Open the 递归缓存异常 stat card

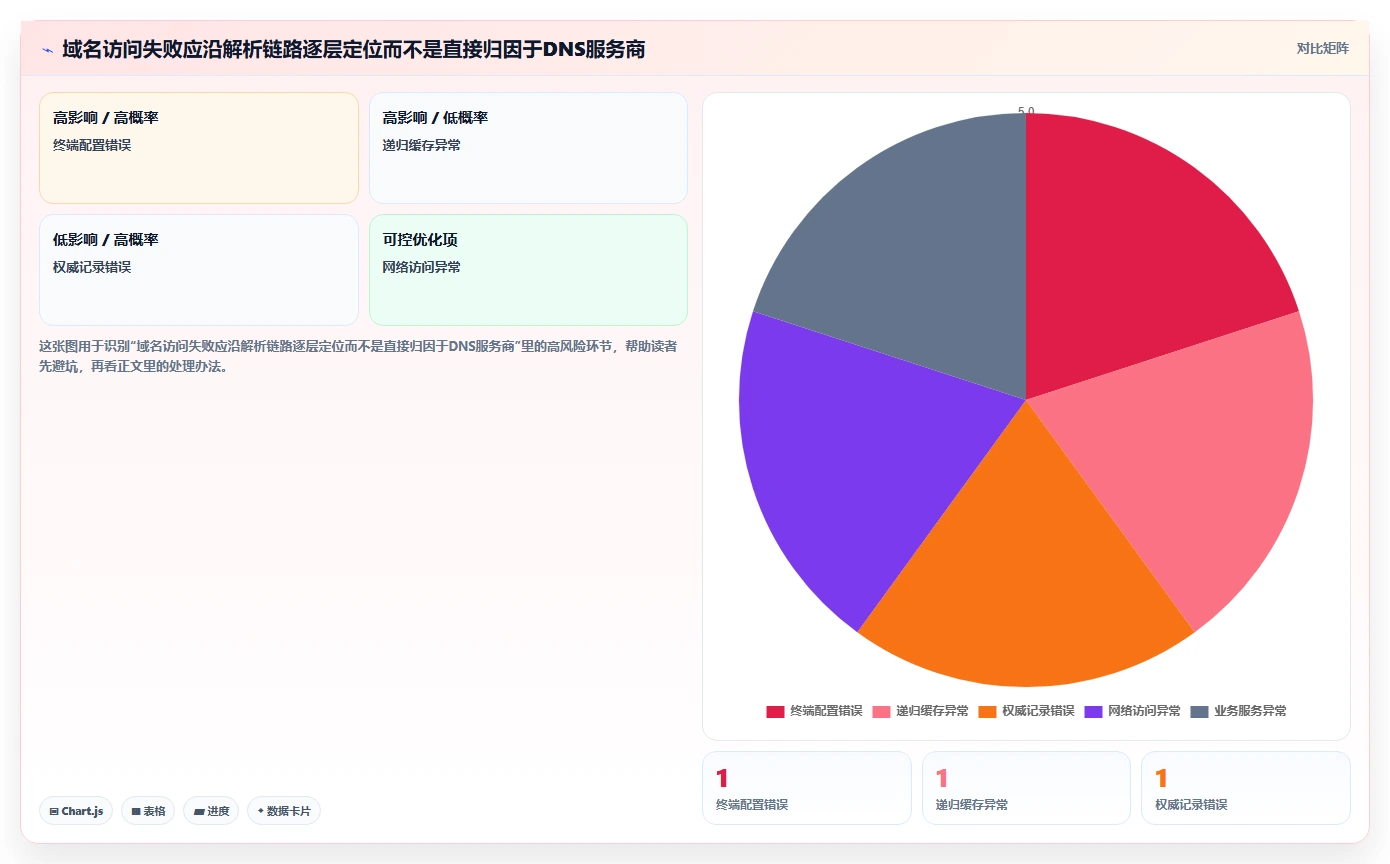[x=1026, y=788]
